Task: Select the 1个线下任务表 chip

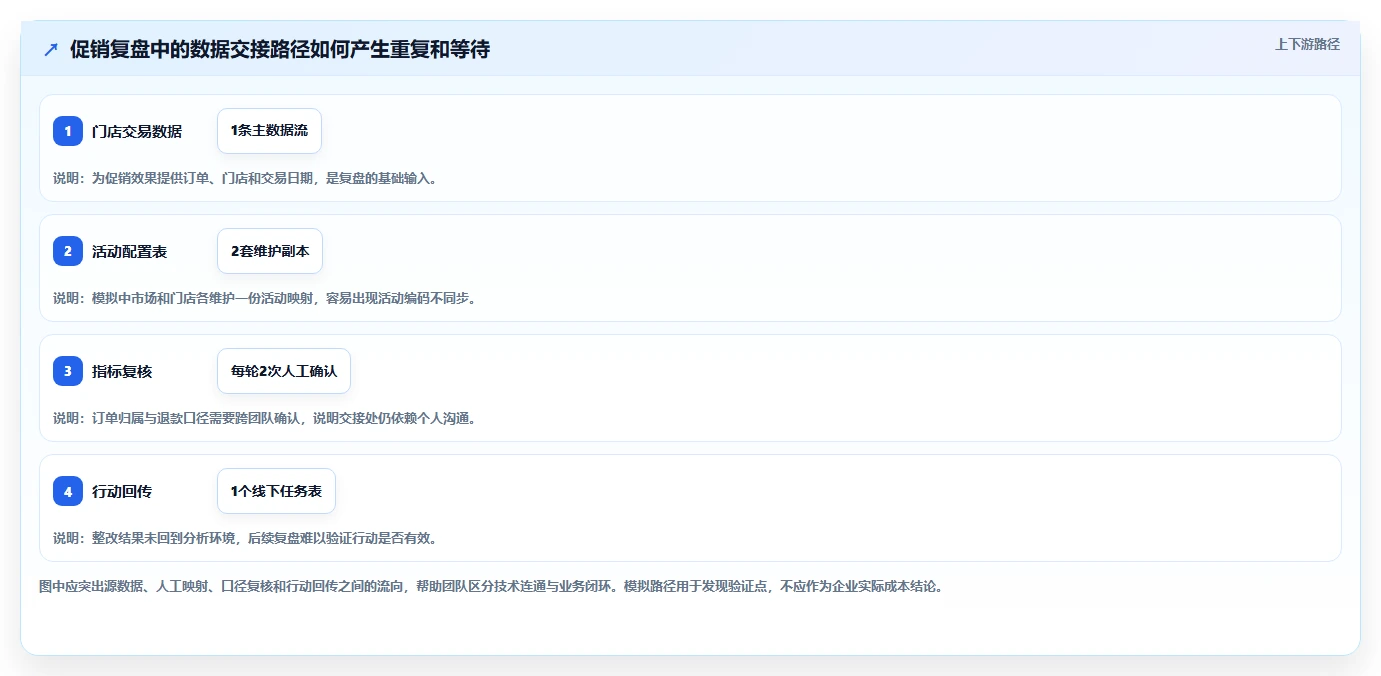Action: click(x=276, y=491)
